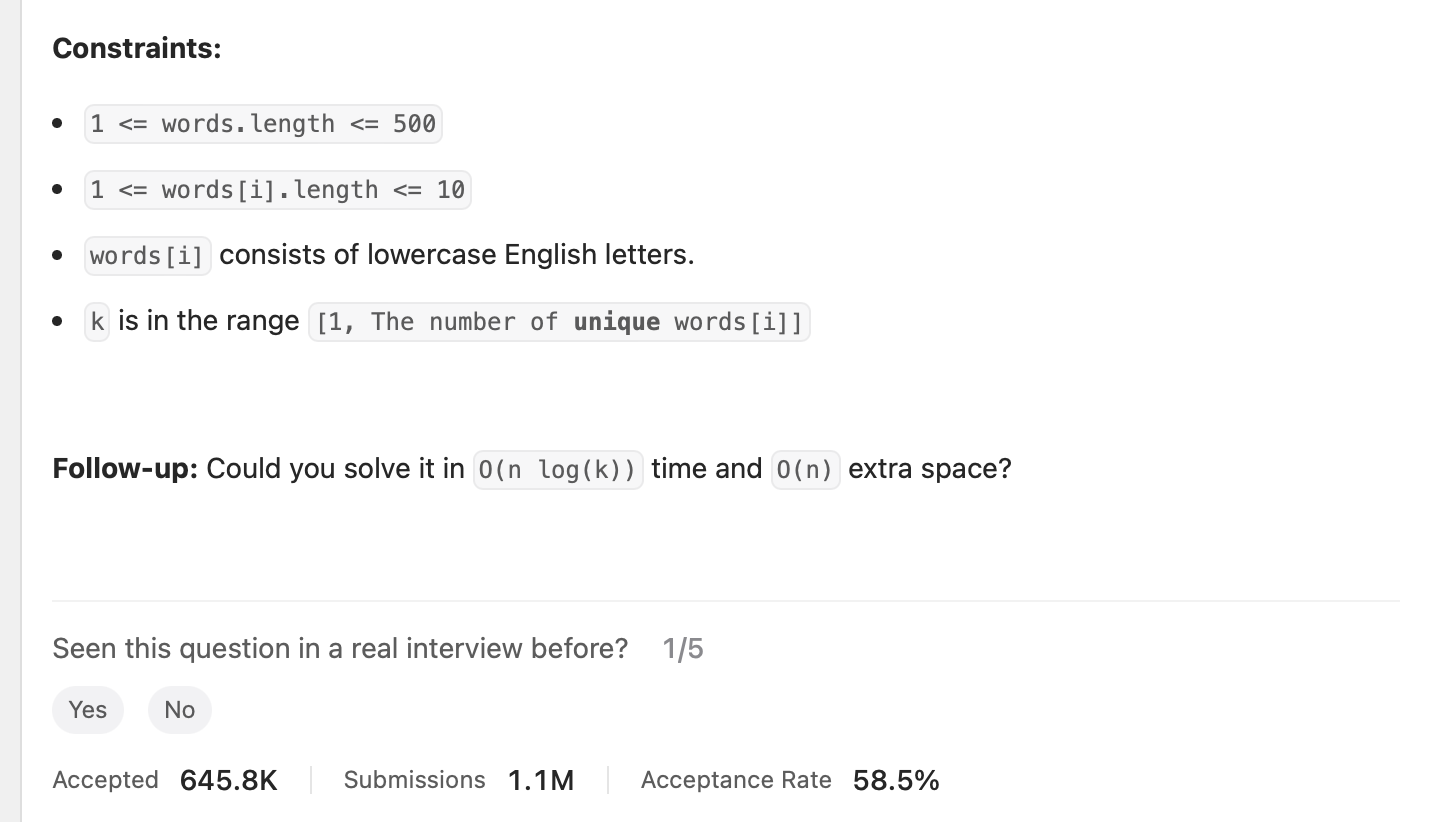Image resolution: width=1430 pixels, height=822 pixels.
Task: Click the words[i].length constraint code badge
Action: click(x=277, y=190)
